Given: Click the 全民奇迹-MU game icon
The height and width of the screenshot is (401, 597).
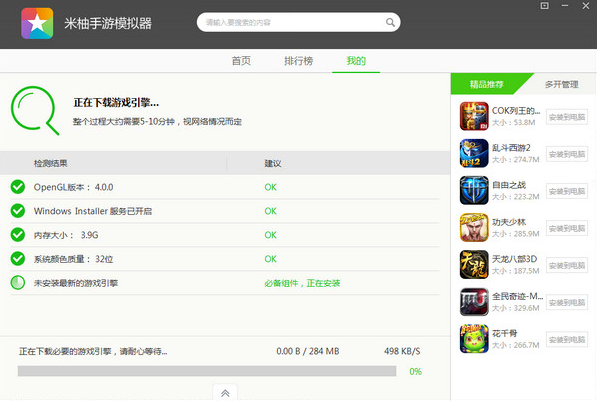Looking at the screenshot, I should [x=474, y=302].
